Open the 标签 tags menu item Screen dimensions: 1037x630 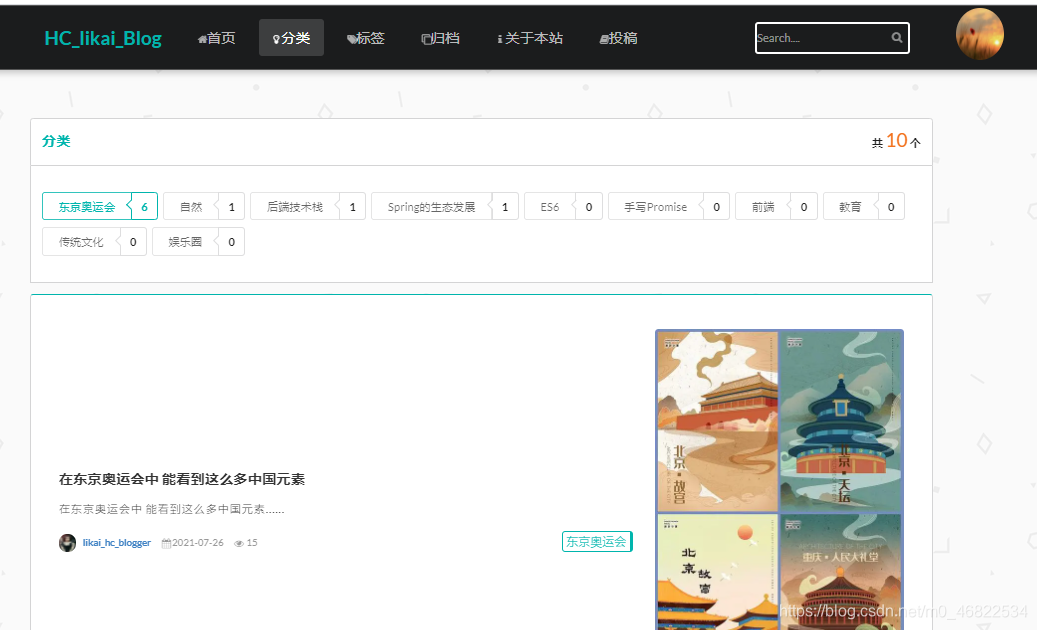pyautogui.click(x=366, y=38)
